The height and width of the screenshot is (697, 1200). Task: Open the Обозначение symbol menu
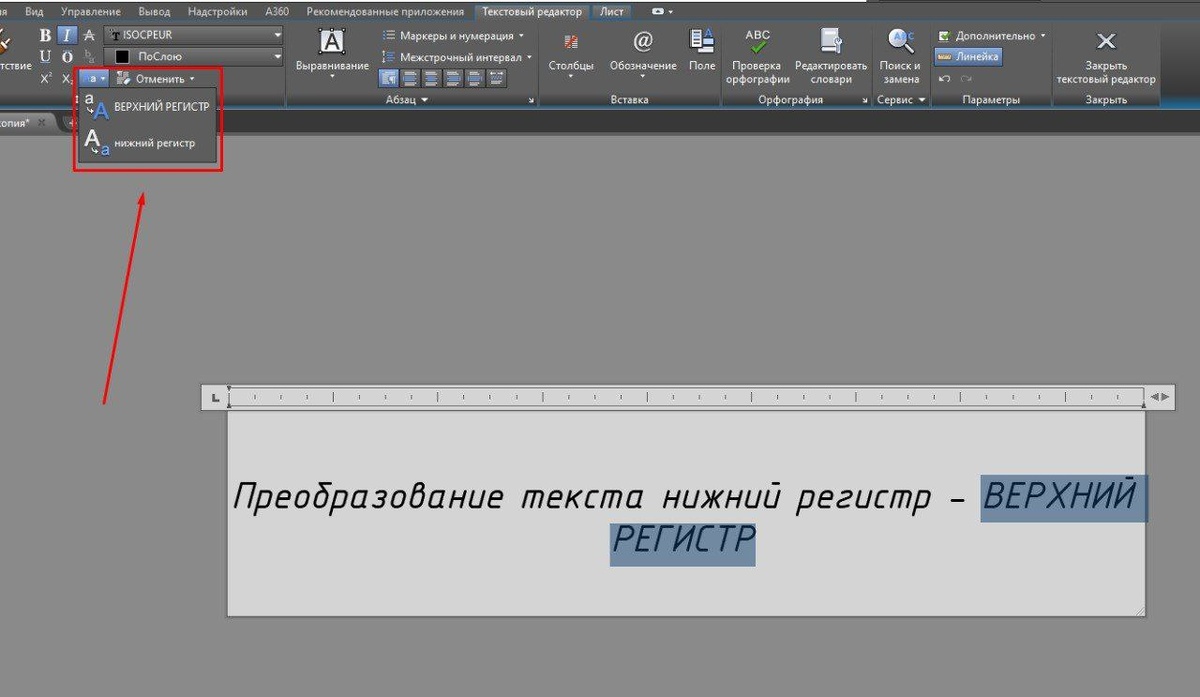(643, 52)
